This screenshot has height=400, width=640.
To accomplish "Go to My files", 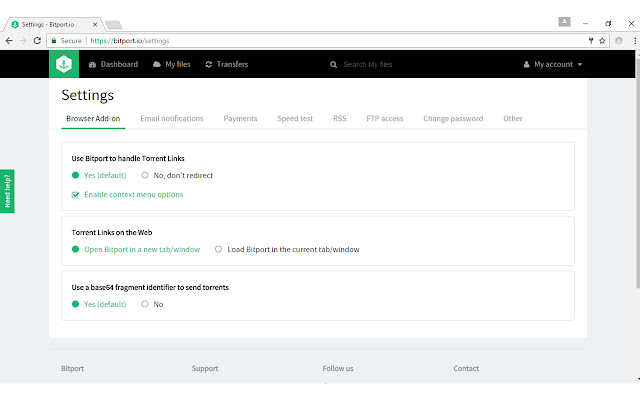I will click(172, 64).
